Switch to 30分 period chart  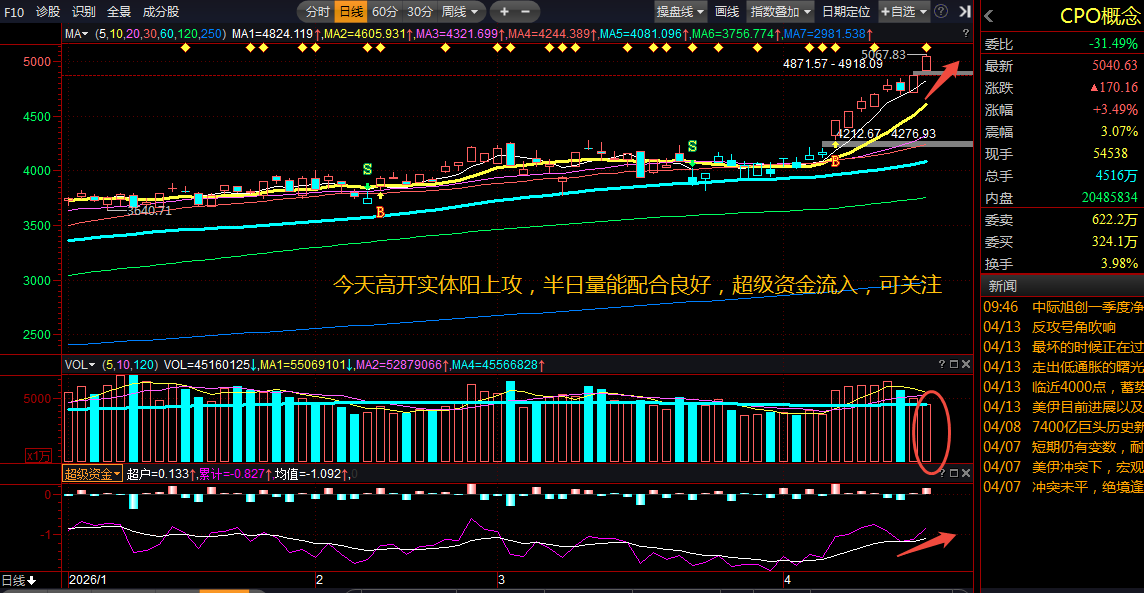point(419,12)
